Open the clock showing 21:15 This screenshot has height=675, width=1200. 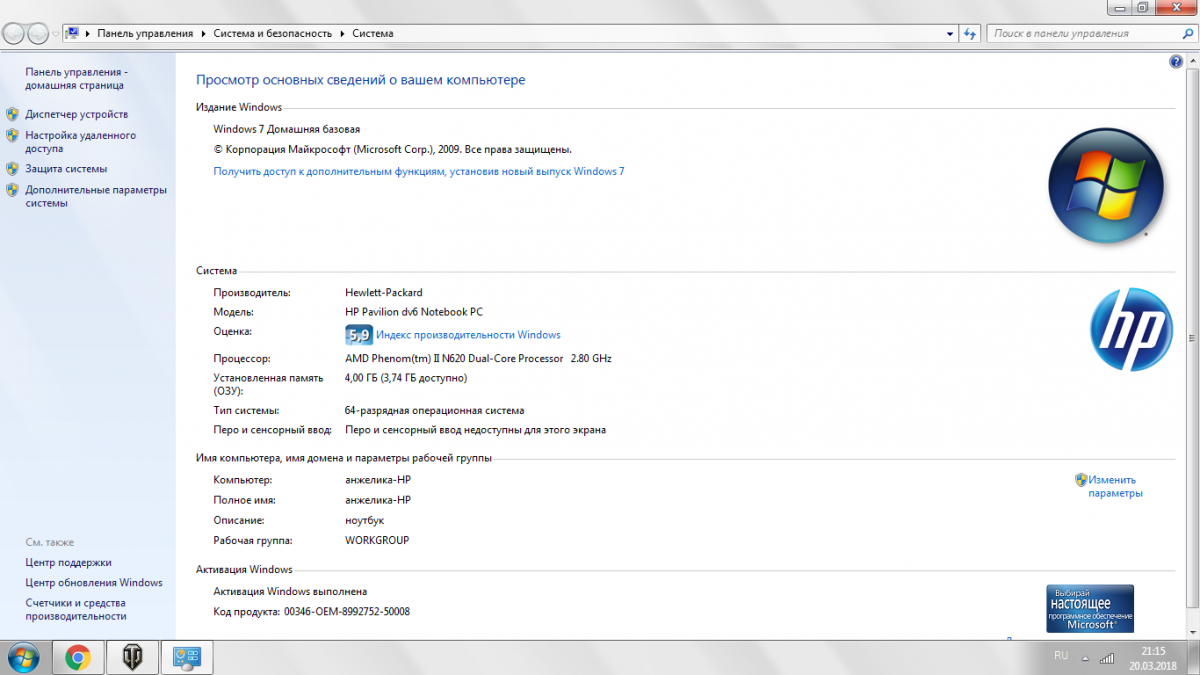[x=1152, y=657]
